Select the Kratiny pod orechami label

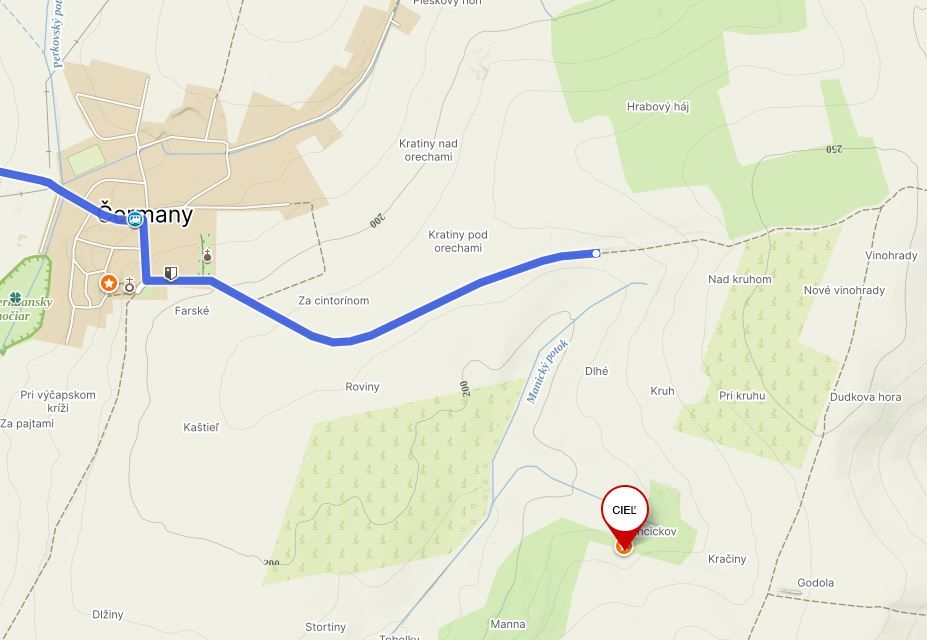458,241
